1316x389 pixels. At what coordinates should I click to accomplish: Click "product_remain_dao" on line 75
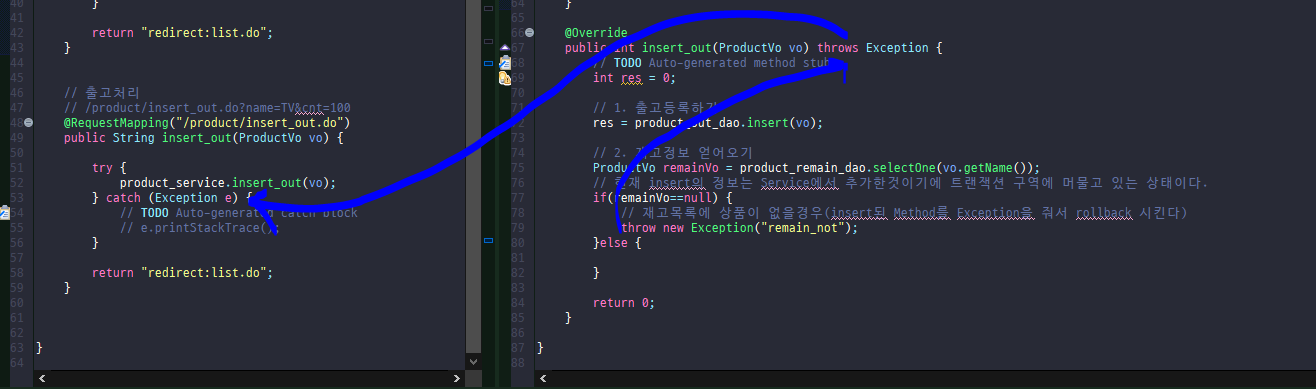click(x=802, y=168)
